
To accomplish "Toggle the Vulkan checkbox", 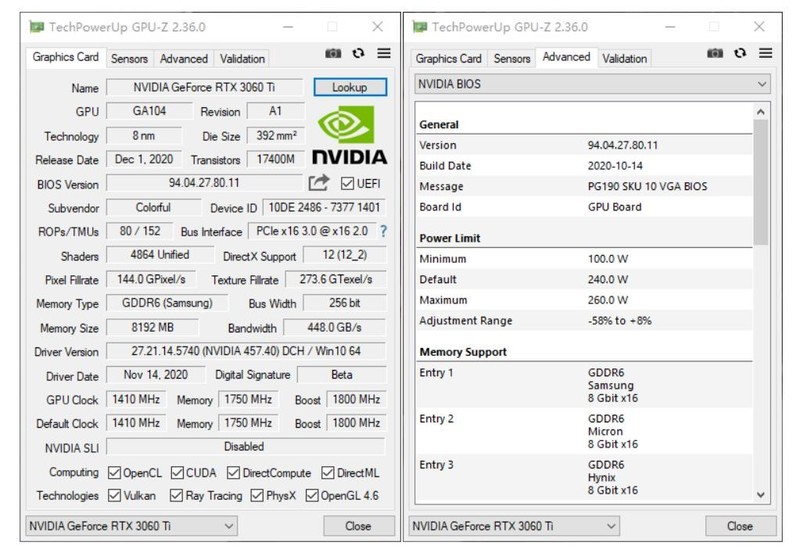I will [x=114, y=495].
